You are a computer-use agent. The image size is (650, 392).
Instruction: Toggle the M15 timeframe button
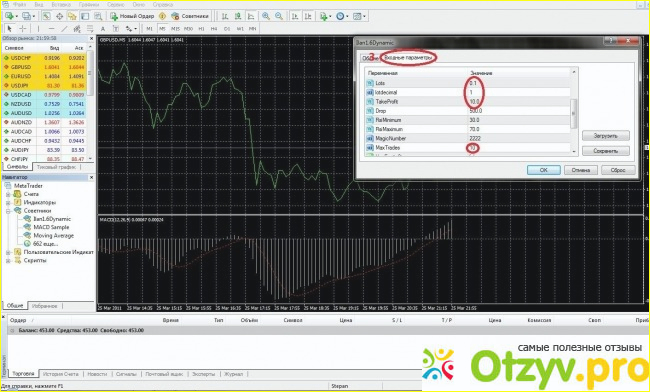[x=175, y=29]
